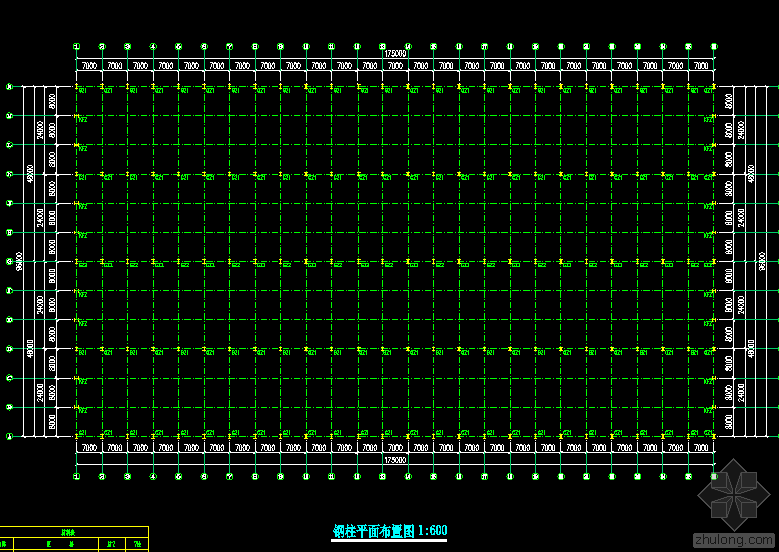
Task: Select the topmost axis bubble on left side
Action: coord(9,87)
